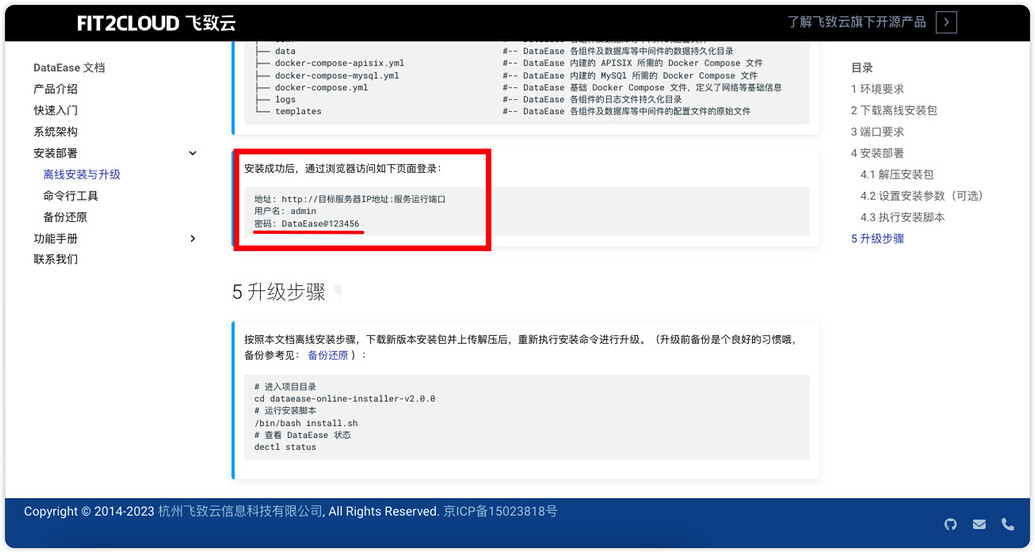Open 系统架构 in sidebar
The height and width of the screenshot is (552, 1035).
(55, 131)
